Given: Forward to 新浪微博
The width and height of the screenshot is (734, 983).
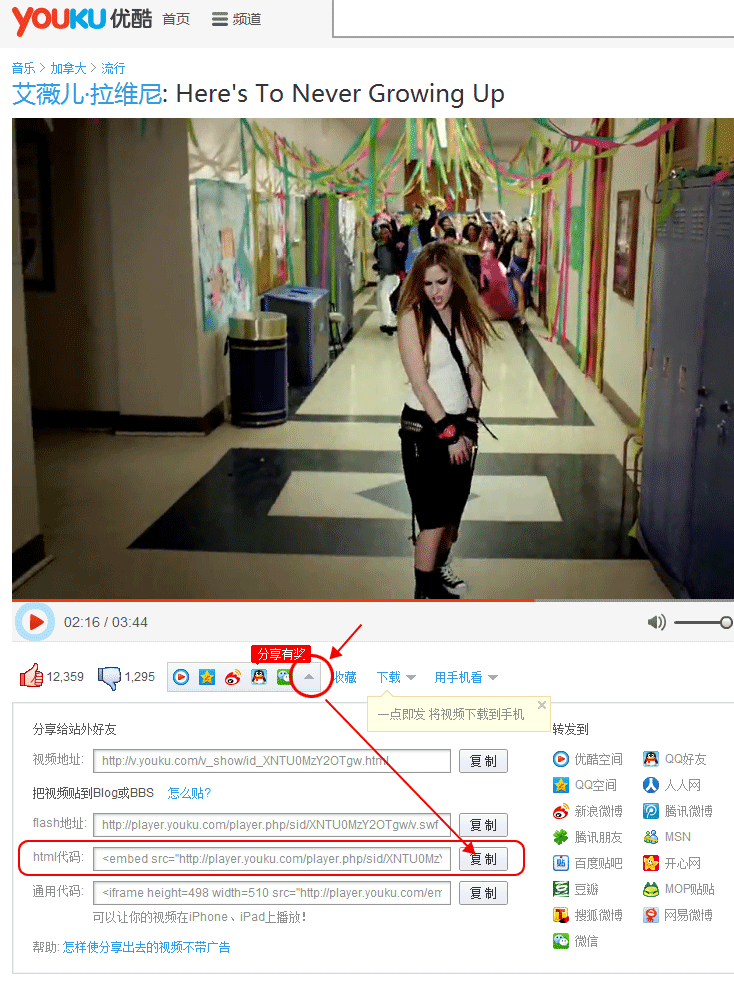Looking at the screenshot, I should (587, 811).
